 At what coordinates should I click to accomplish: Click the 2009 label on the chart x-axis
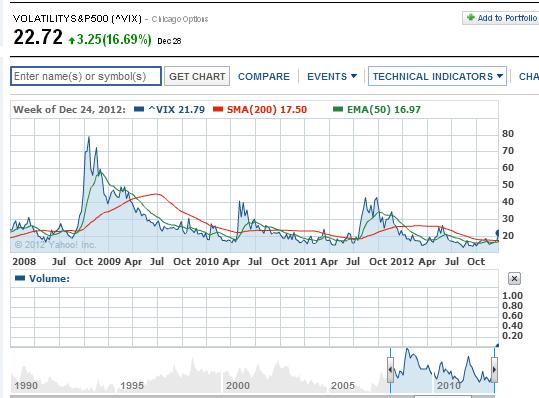click(109, 262)
